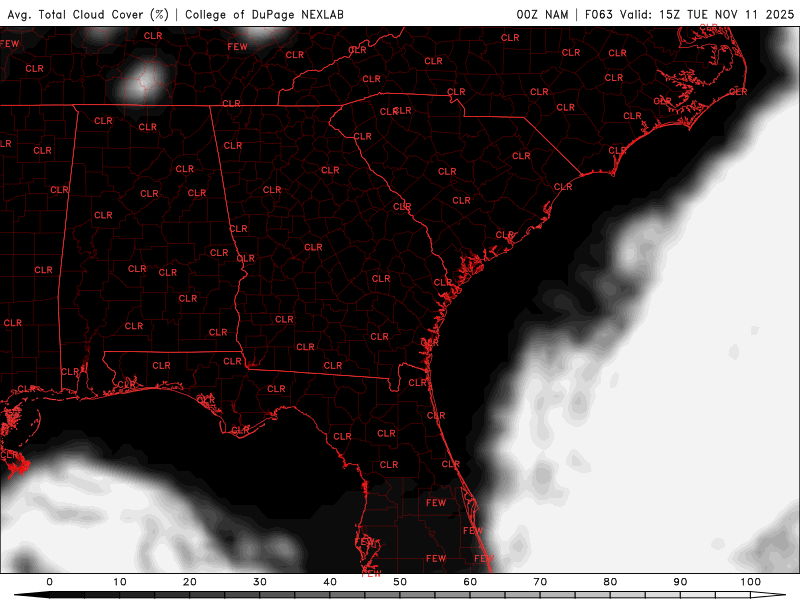Click the 60 value on the color scale
800x600 pixels.
coord(470,582)
